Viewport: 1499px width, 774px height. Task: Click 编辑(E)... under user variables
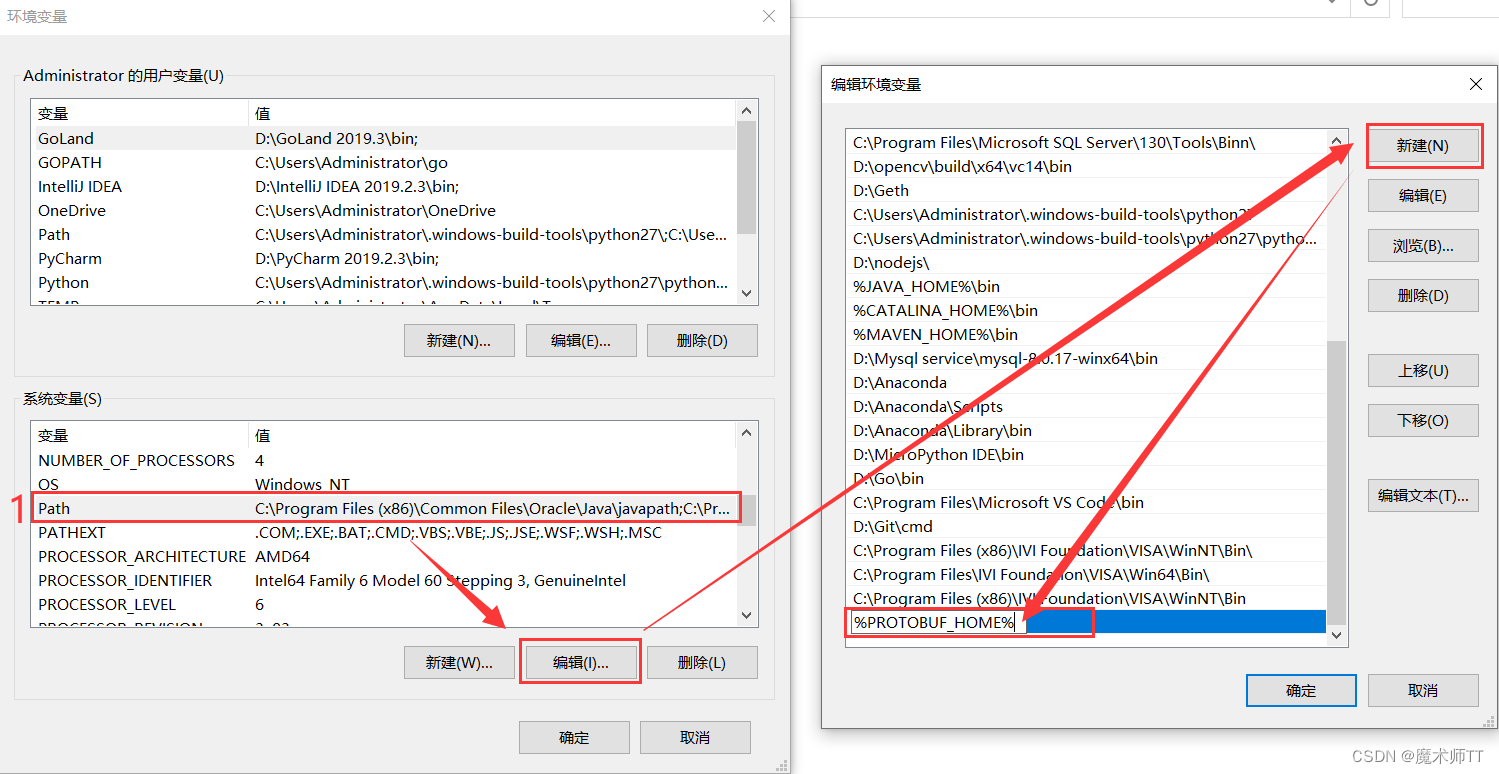581,341
